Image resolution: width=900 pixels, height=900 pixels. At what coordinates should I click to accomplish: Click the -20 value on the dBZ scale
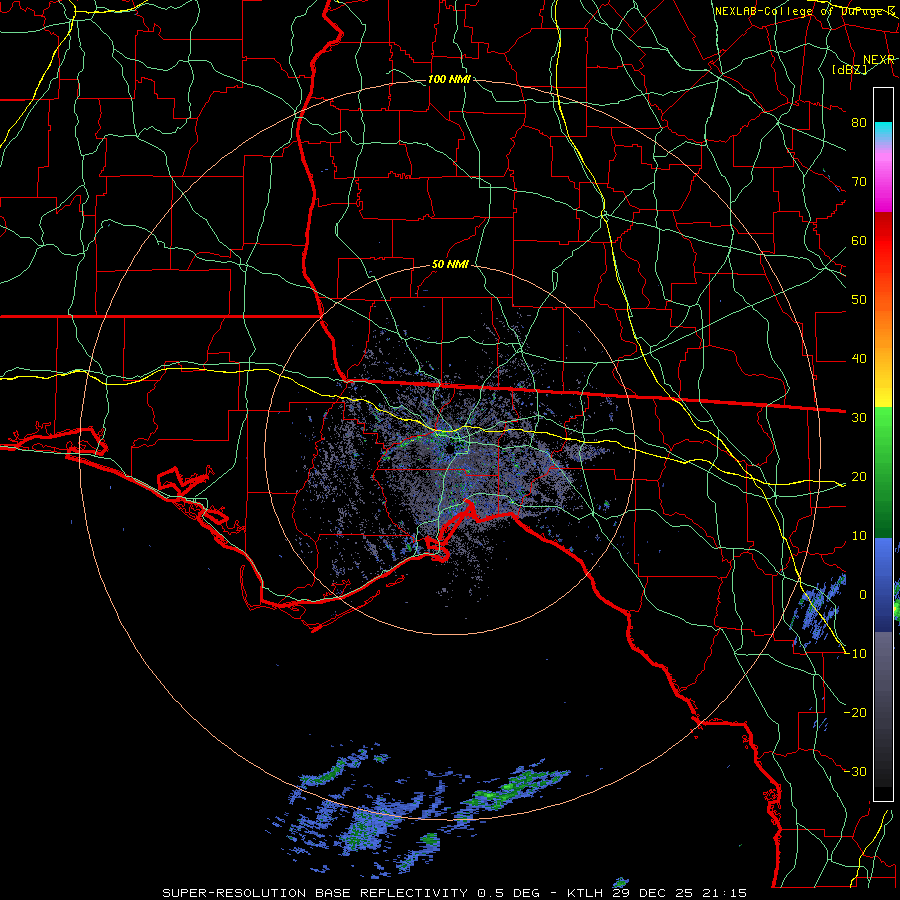point(855,712)
